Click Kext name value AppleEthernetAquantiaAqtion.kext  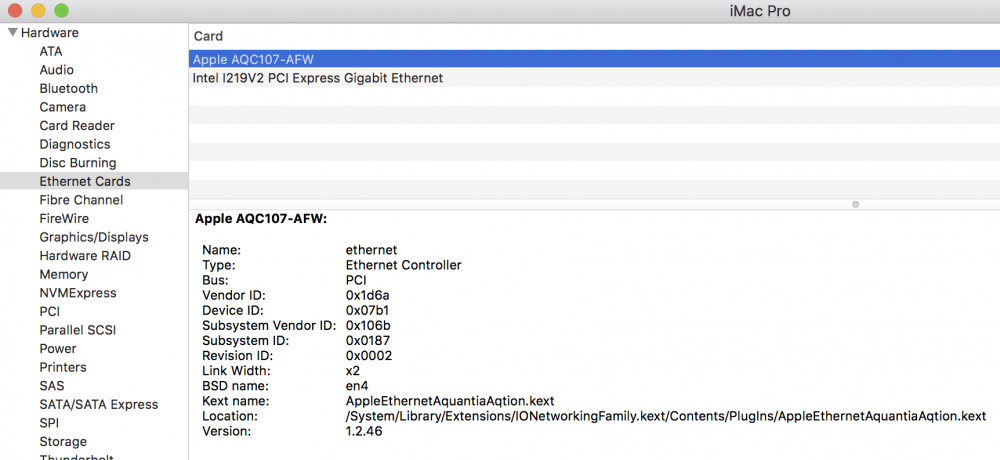450,401
